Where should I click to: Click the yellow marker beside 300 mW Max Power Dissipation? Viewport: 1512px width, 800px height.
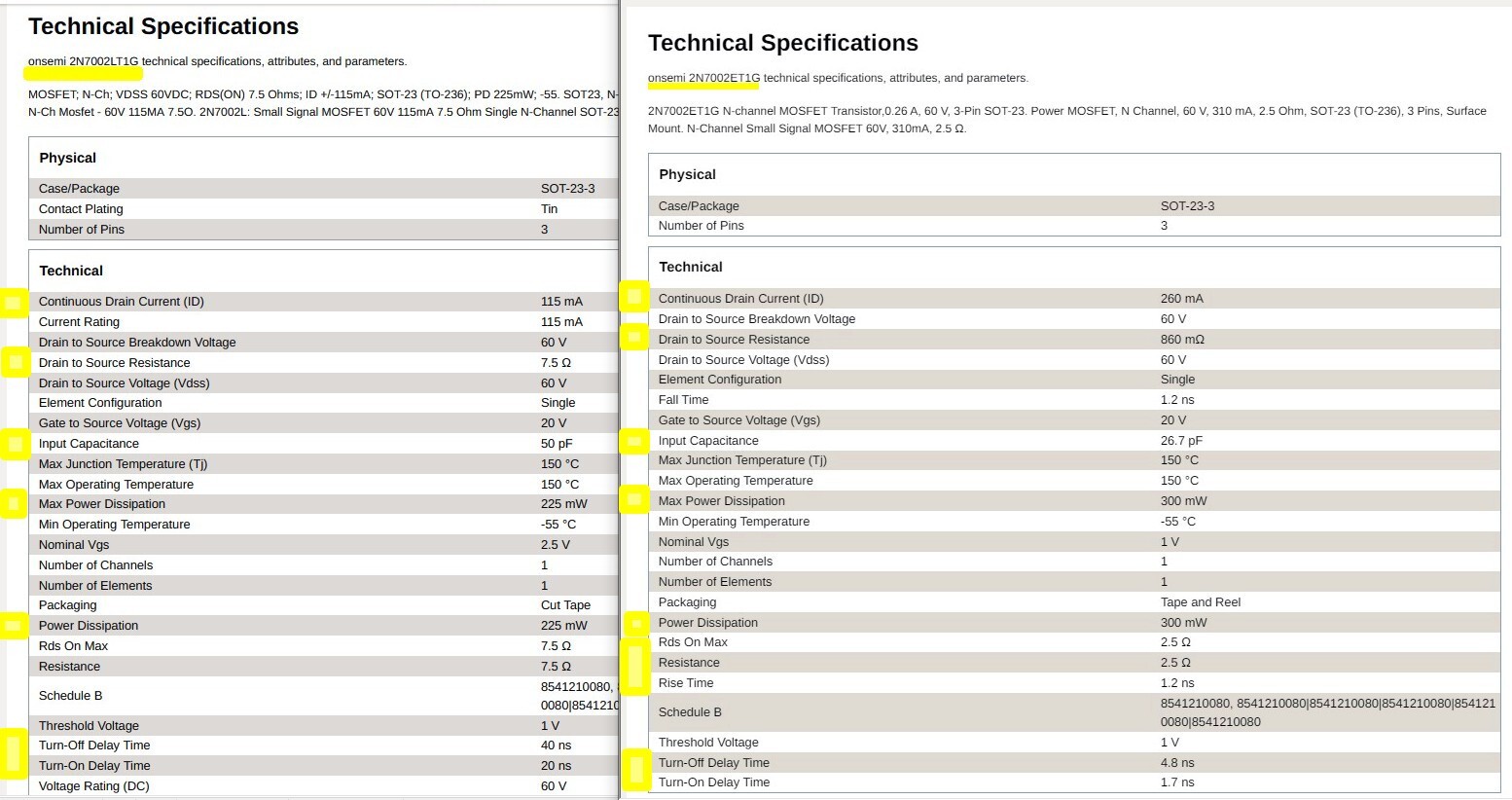click(x=634, y=500)
